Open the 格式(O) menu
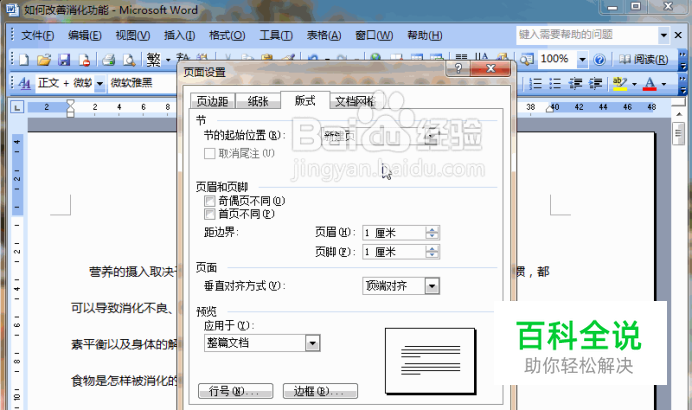The width and height of the screenshot is (692, 410). (227, 35)
